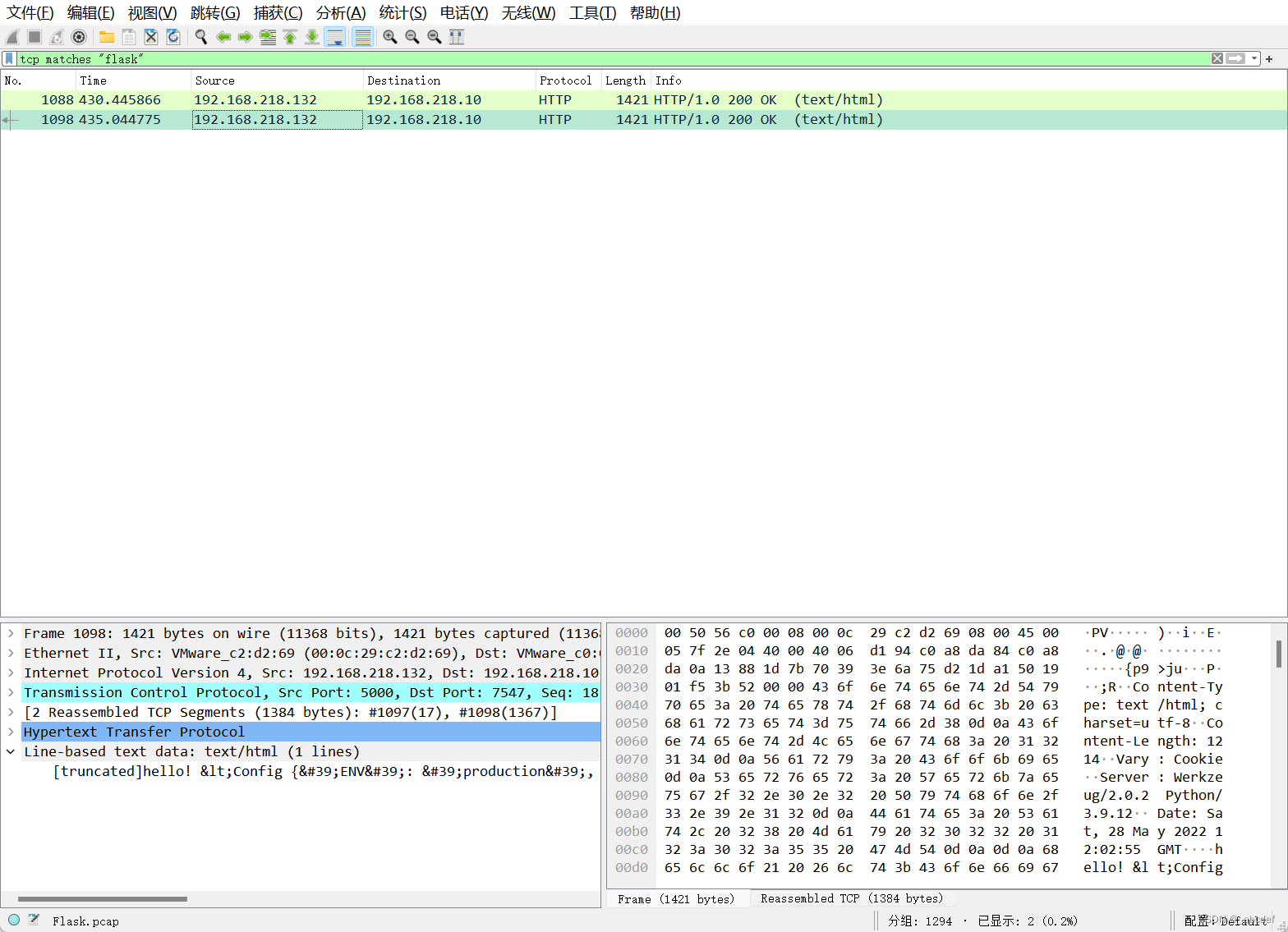This screenshot has height=932, width=1288.
Task: Open the 无线(W) menu
Action: pyautogui.click(x=528, y=13)
